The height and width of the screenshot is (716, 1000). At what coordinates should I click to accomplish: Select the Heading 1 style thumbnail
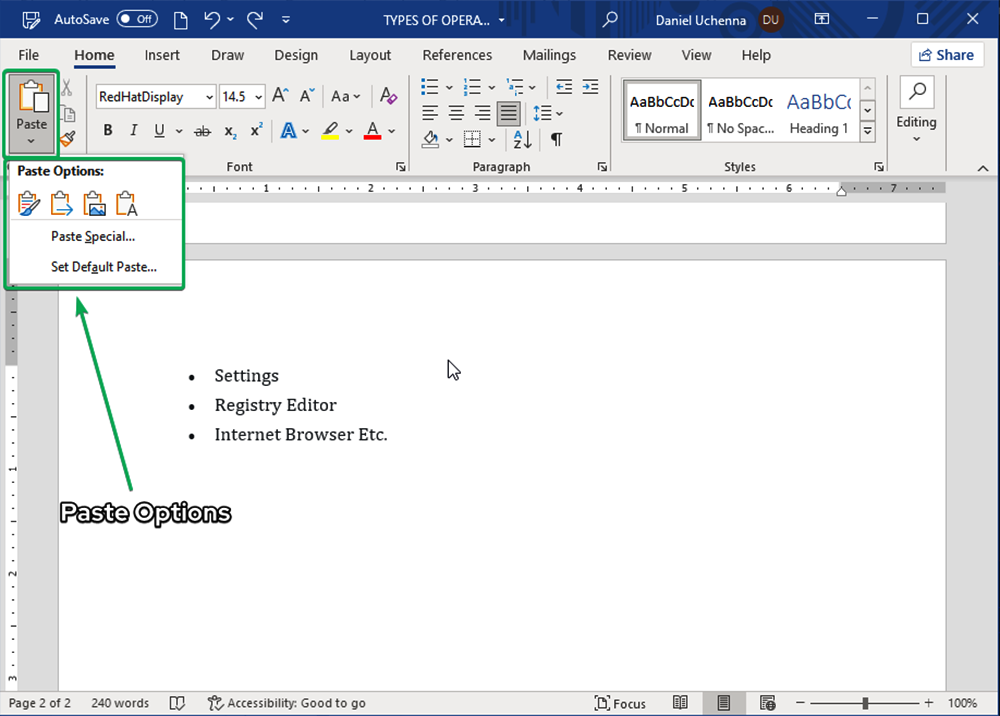(818, 112)
